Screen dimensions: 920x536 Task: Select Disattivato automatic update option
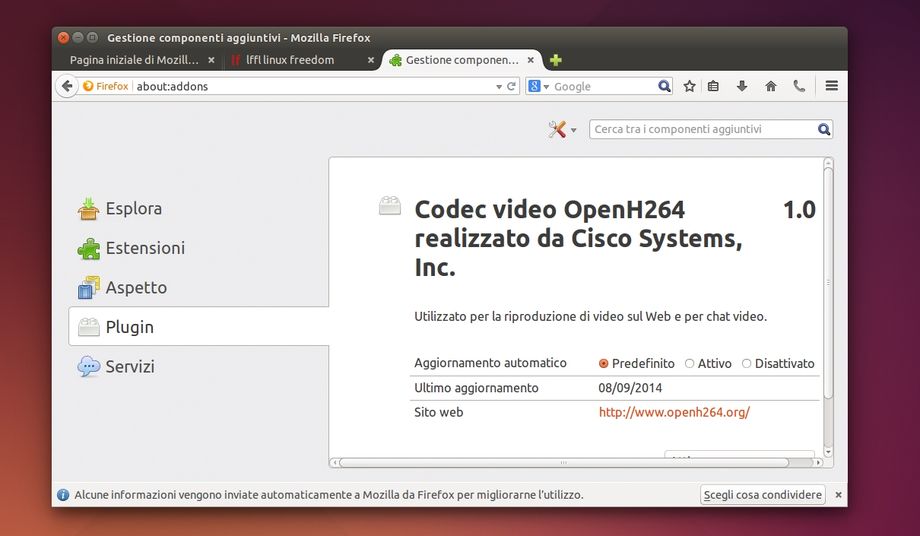(x=746, y=364)
